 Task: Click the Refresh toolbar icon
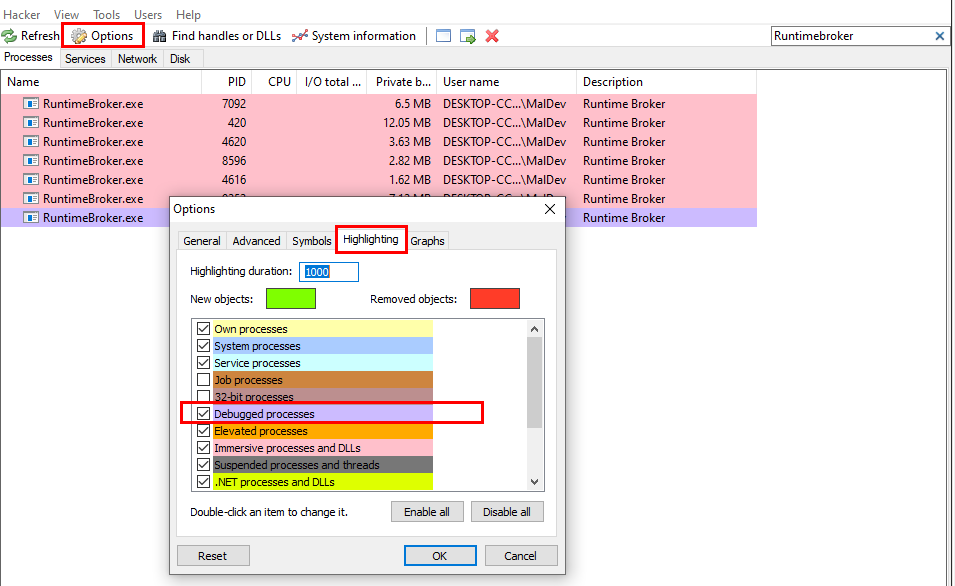[x=9, y=36]
